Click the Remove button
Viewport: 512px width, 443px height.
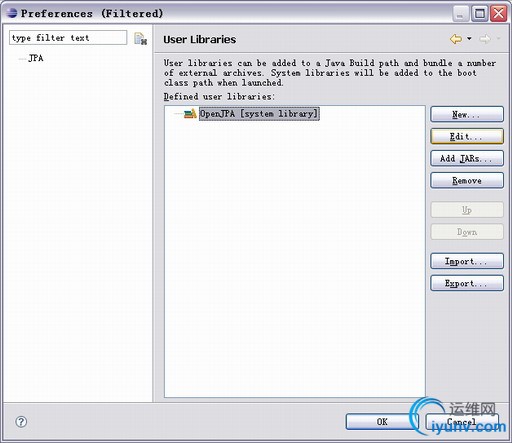tap(467, 180)
